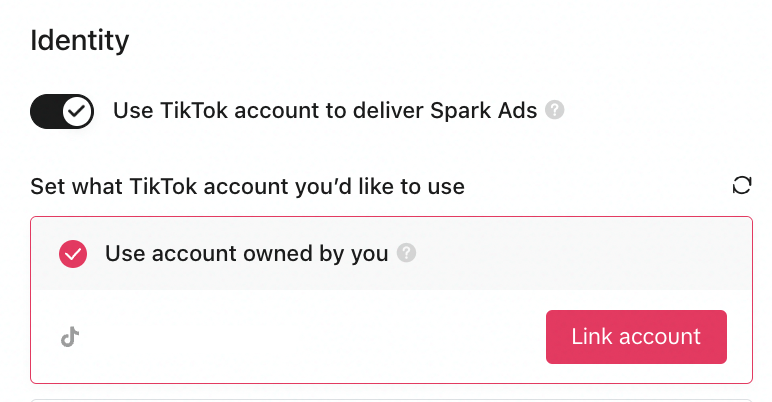The image size is (772, 402).
Task: Click the 'Use account owned by you' label text
Action: pyautogui.click(x=246, y=254)
